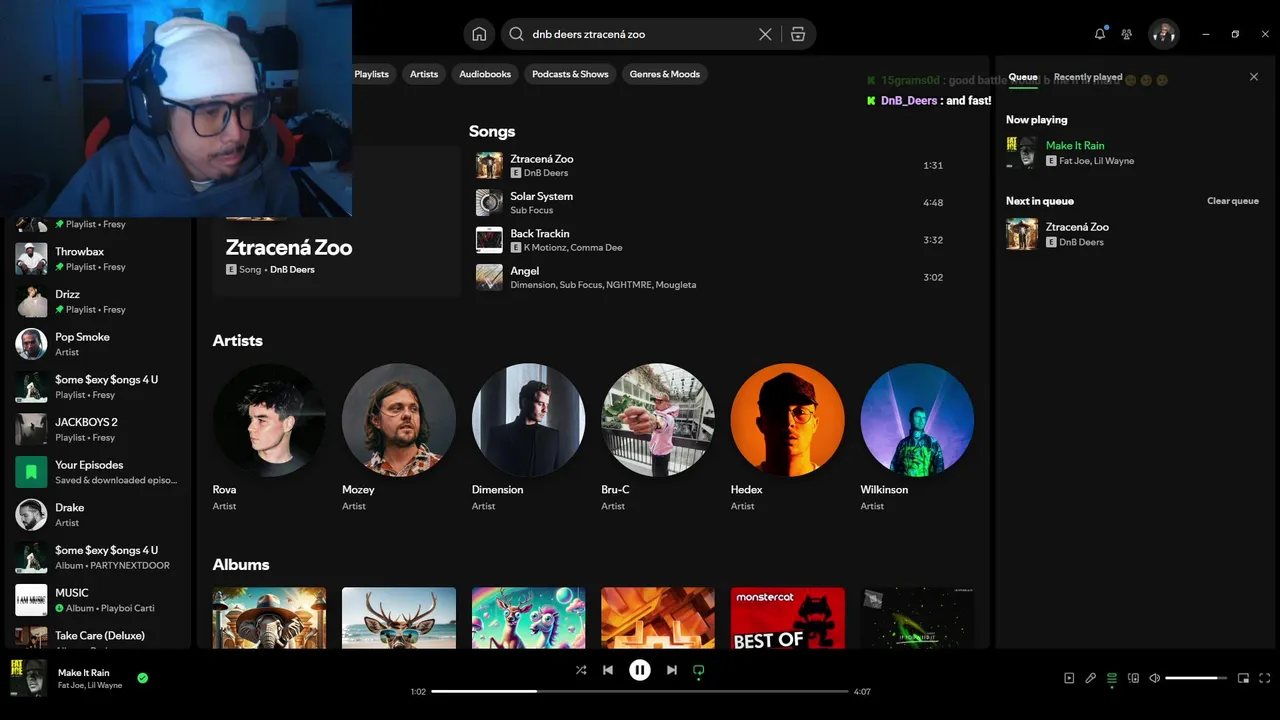Screen dimensions: 1280x720
Task: Click the Ztracená Zoo top result card title
Action: click(x=289, y=247)
